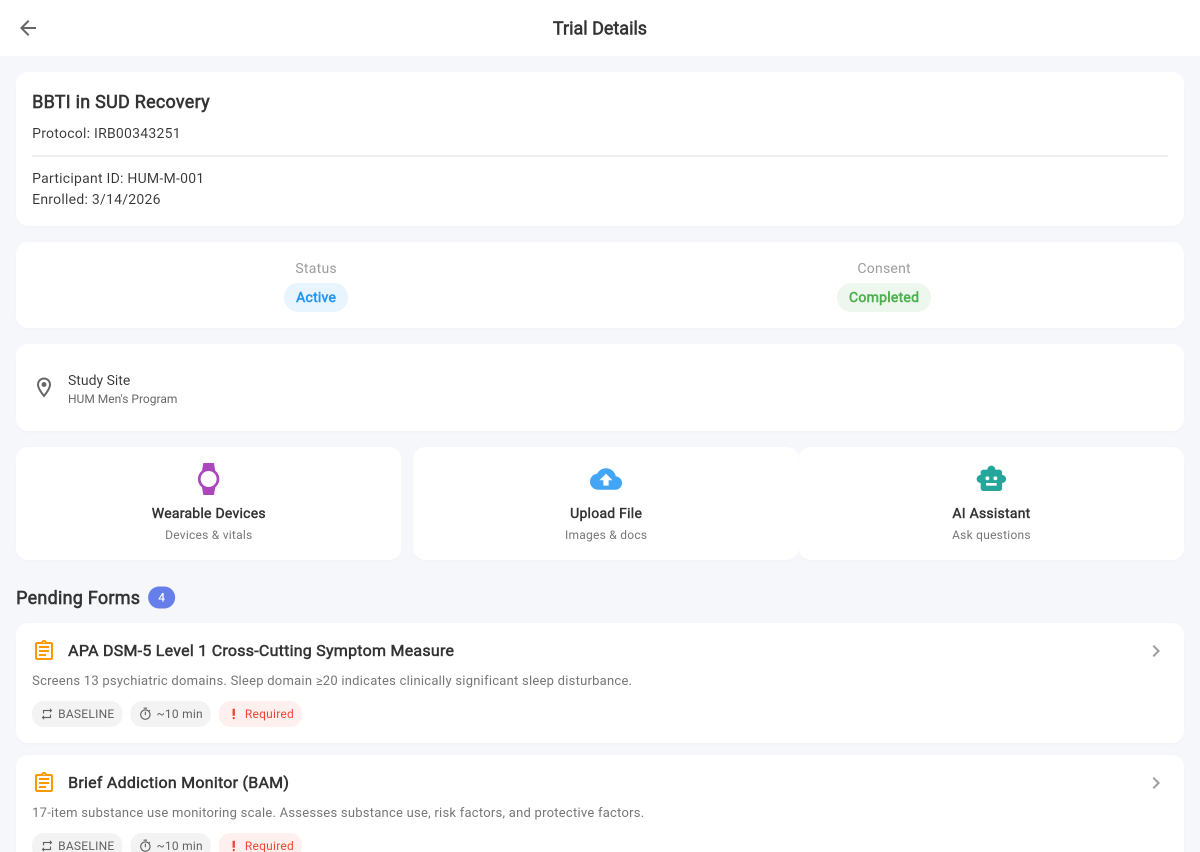Open the Wearable Devices panel icon
Viewport: 1200px width, 852px height.
pos(208,478)
